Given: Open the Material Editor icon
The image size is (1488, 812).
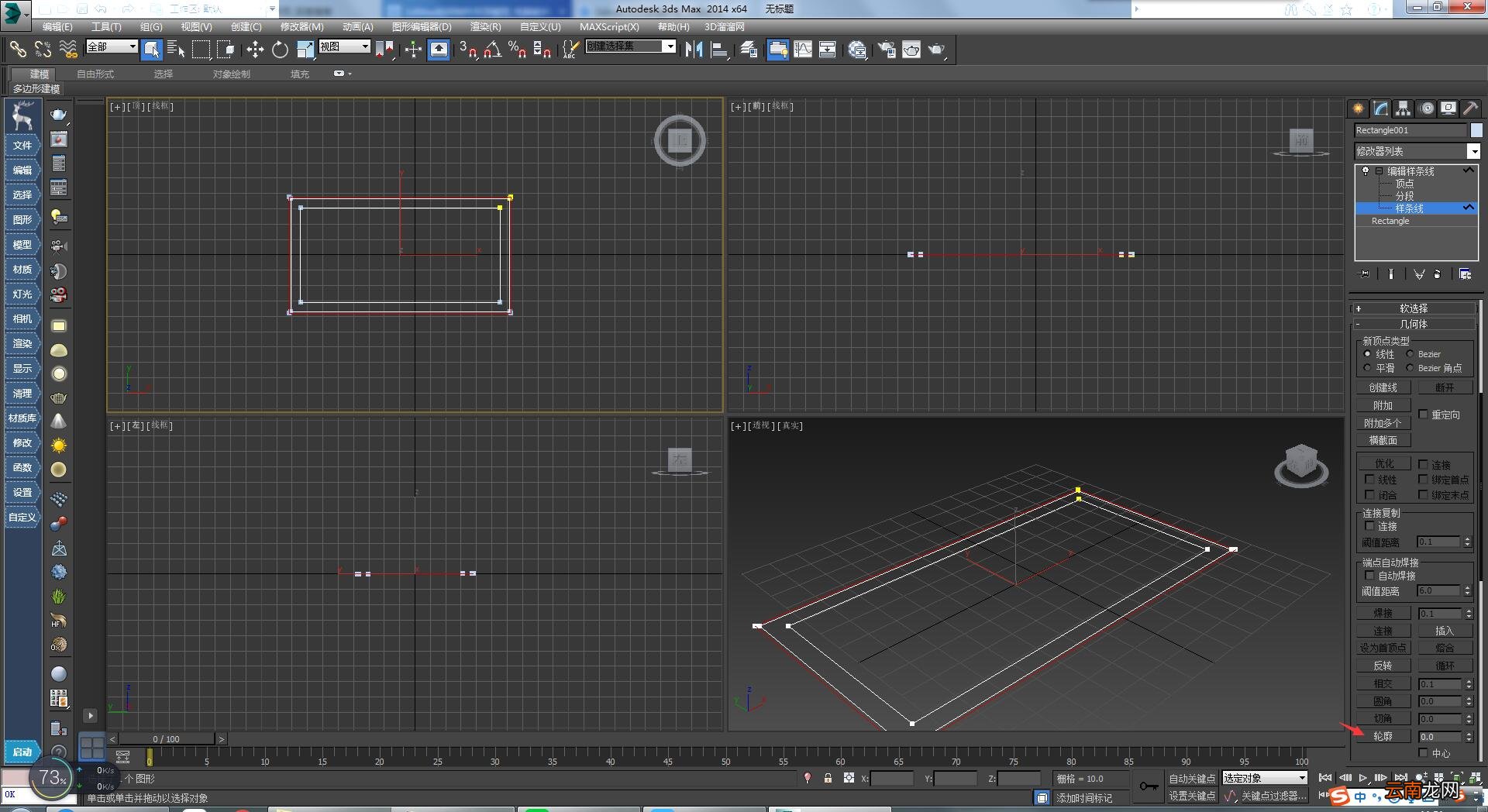Looking at the screenshot, I should pos(857,50).
